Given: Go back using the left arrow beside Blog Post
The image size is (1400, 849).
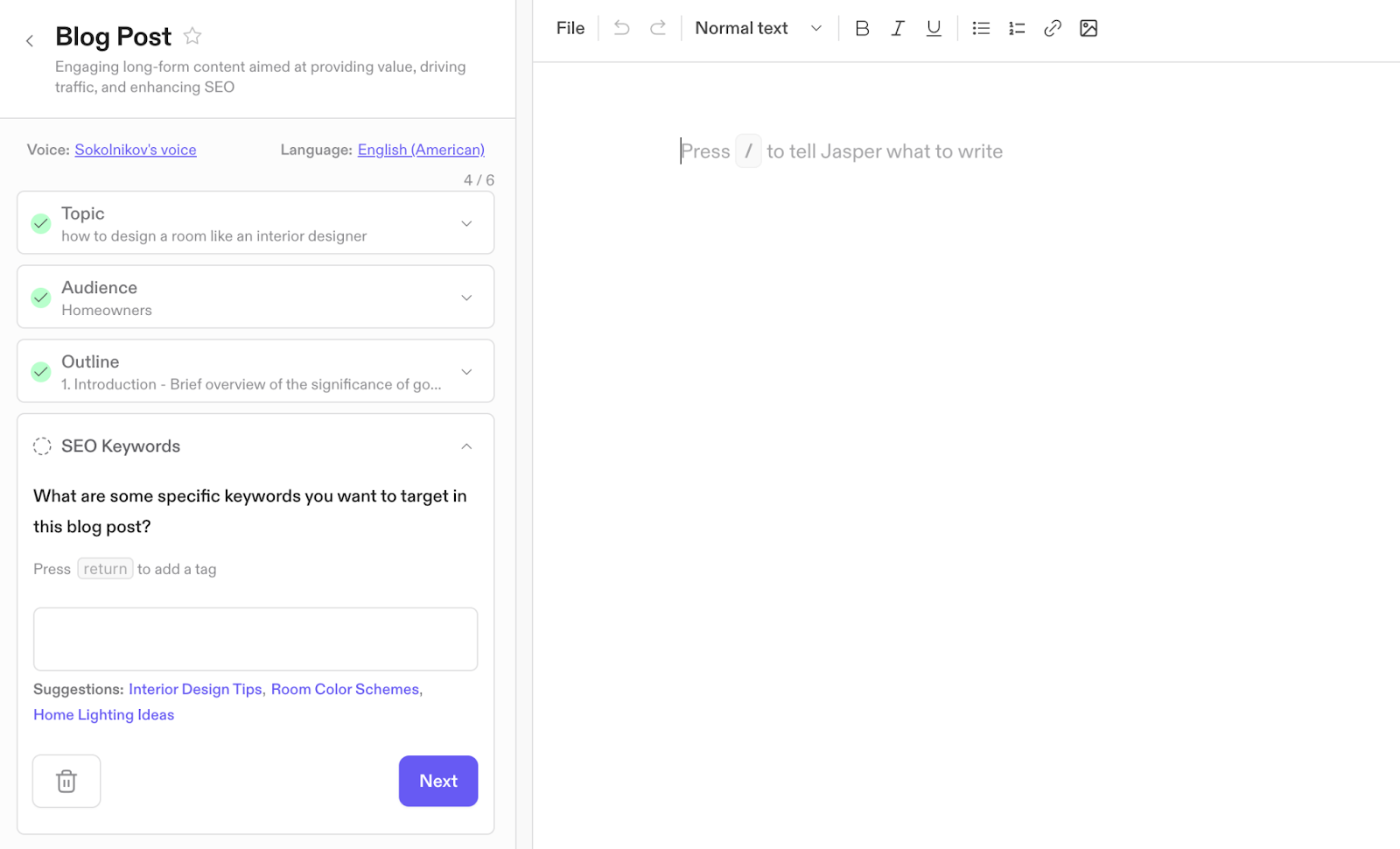Looking at the screenshot, I should pyautogui.click(x=30, y=39).
